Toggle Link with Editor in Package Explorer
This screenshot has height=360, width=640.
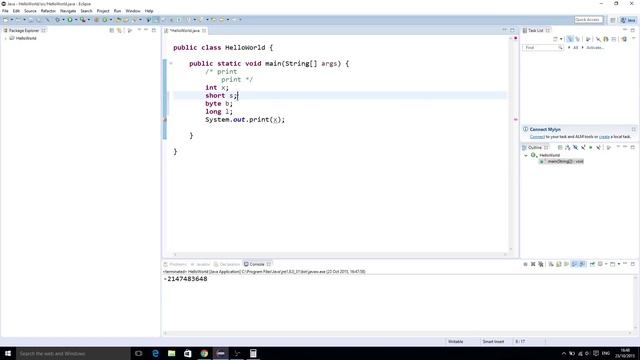119,30
